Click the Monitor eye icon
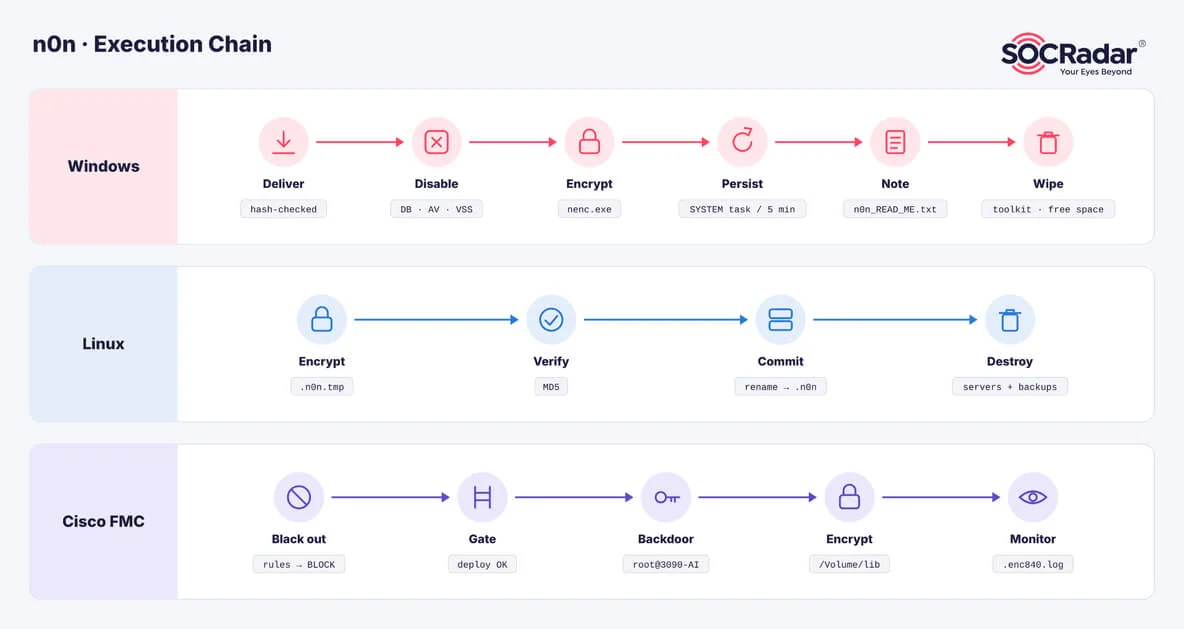 (x=1033, y=497)
